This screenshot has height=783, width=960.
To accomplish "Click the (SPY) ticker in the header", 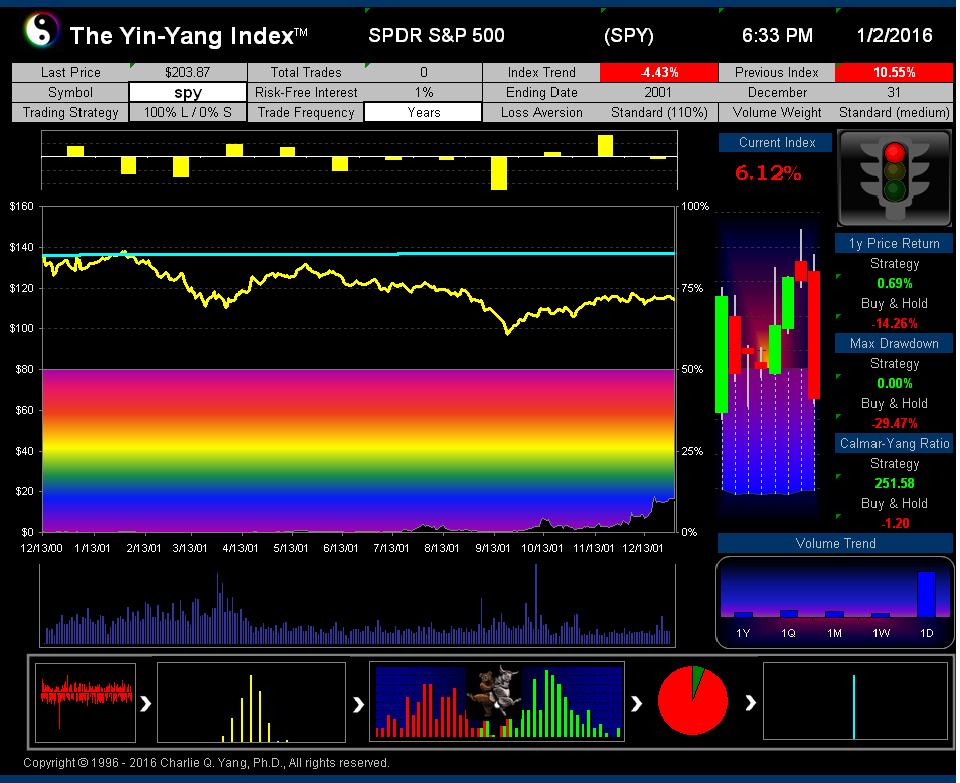I will (x=629, y=36).
